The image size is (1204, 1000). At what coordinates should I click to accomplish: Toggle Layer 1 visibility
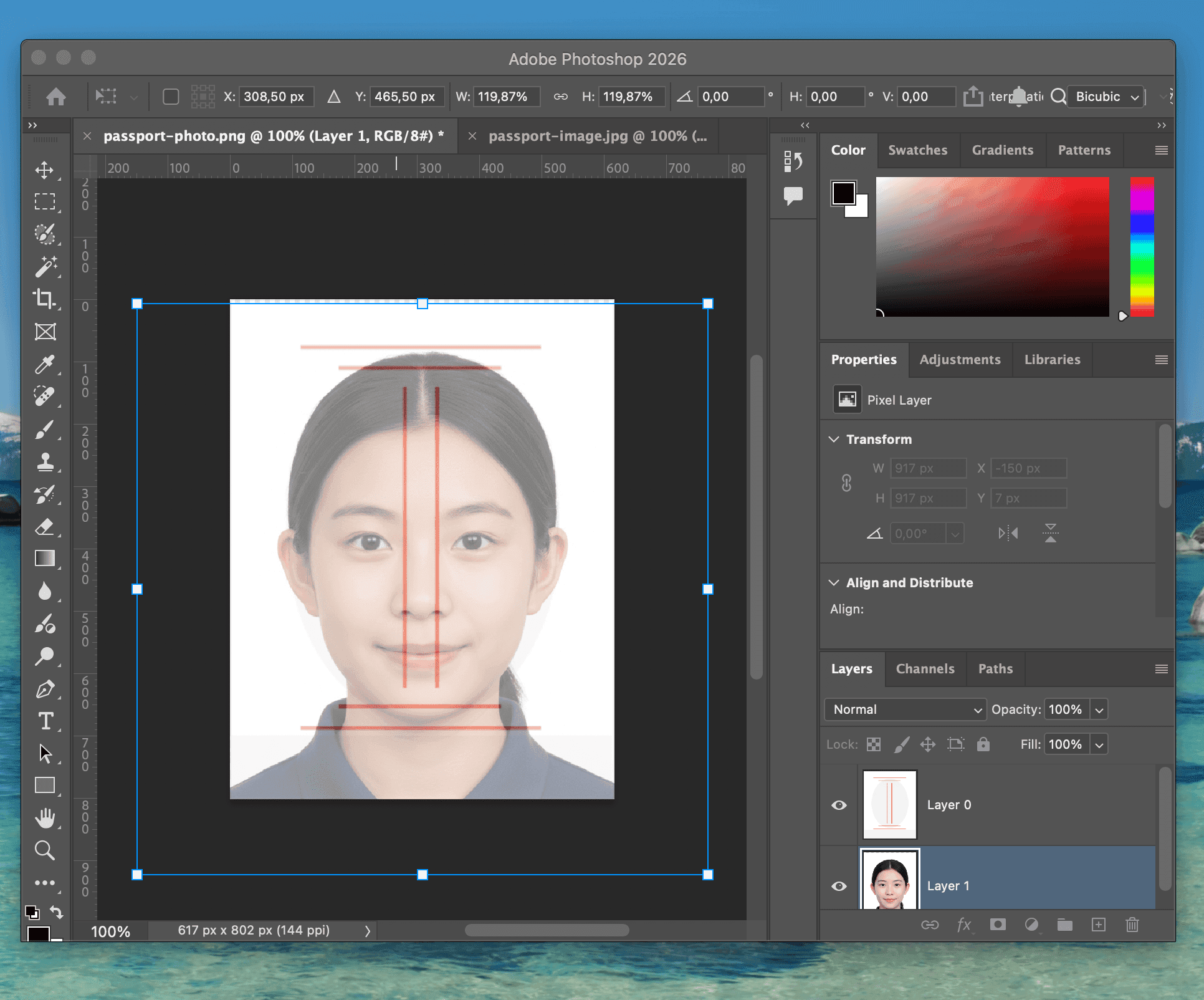[x=839, y=886]
